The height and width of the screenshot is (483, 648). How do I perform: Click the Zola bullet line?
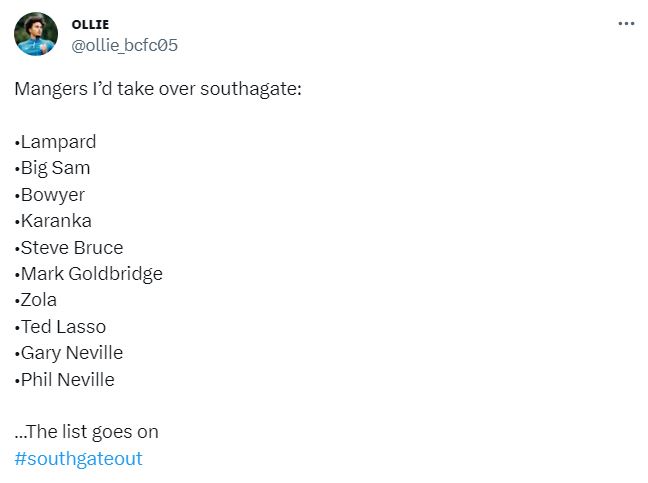click(36, 300)
